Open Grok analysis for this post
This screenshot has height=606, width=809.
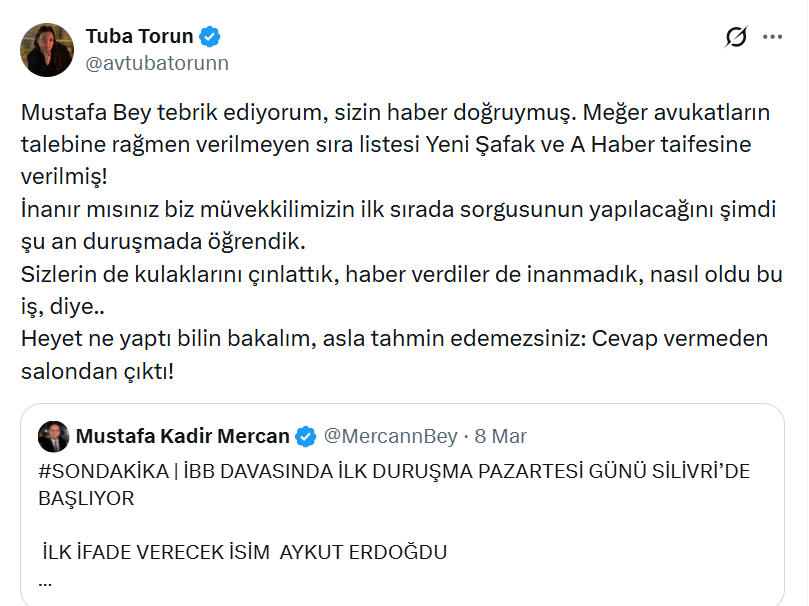click(x=734, y=35)
